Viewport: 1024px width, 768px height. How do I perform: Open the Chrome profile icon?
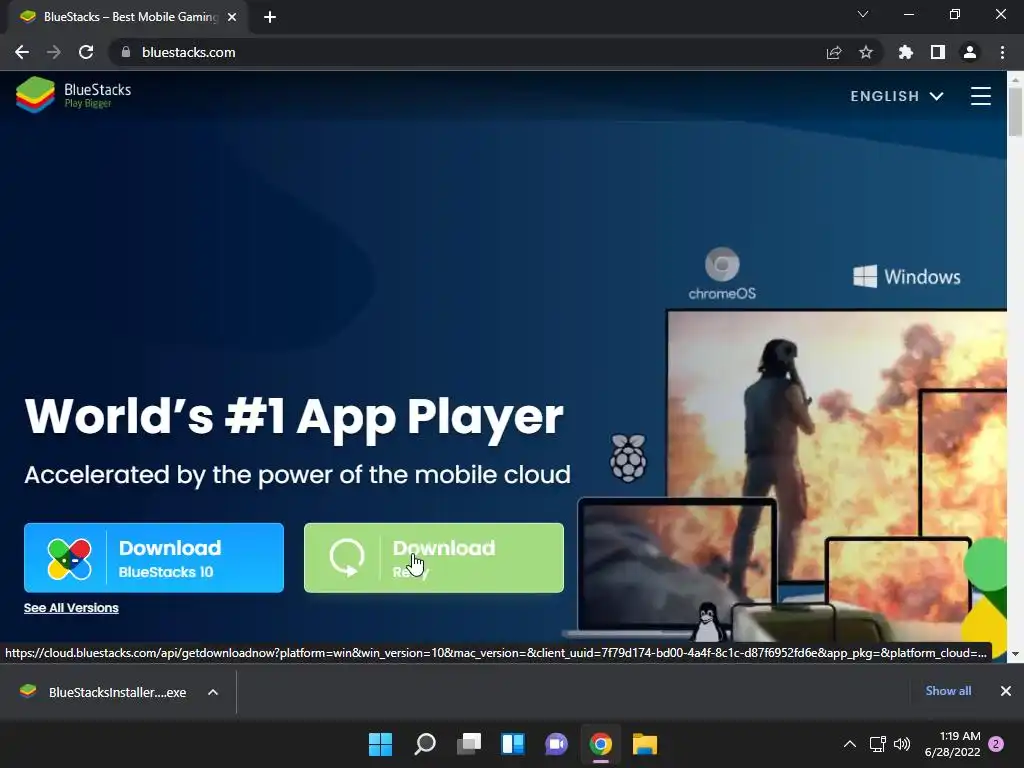(x=970, y=52)
